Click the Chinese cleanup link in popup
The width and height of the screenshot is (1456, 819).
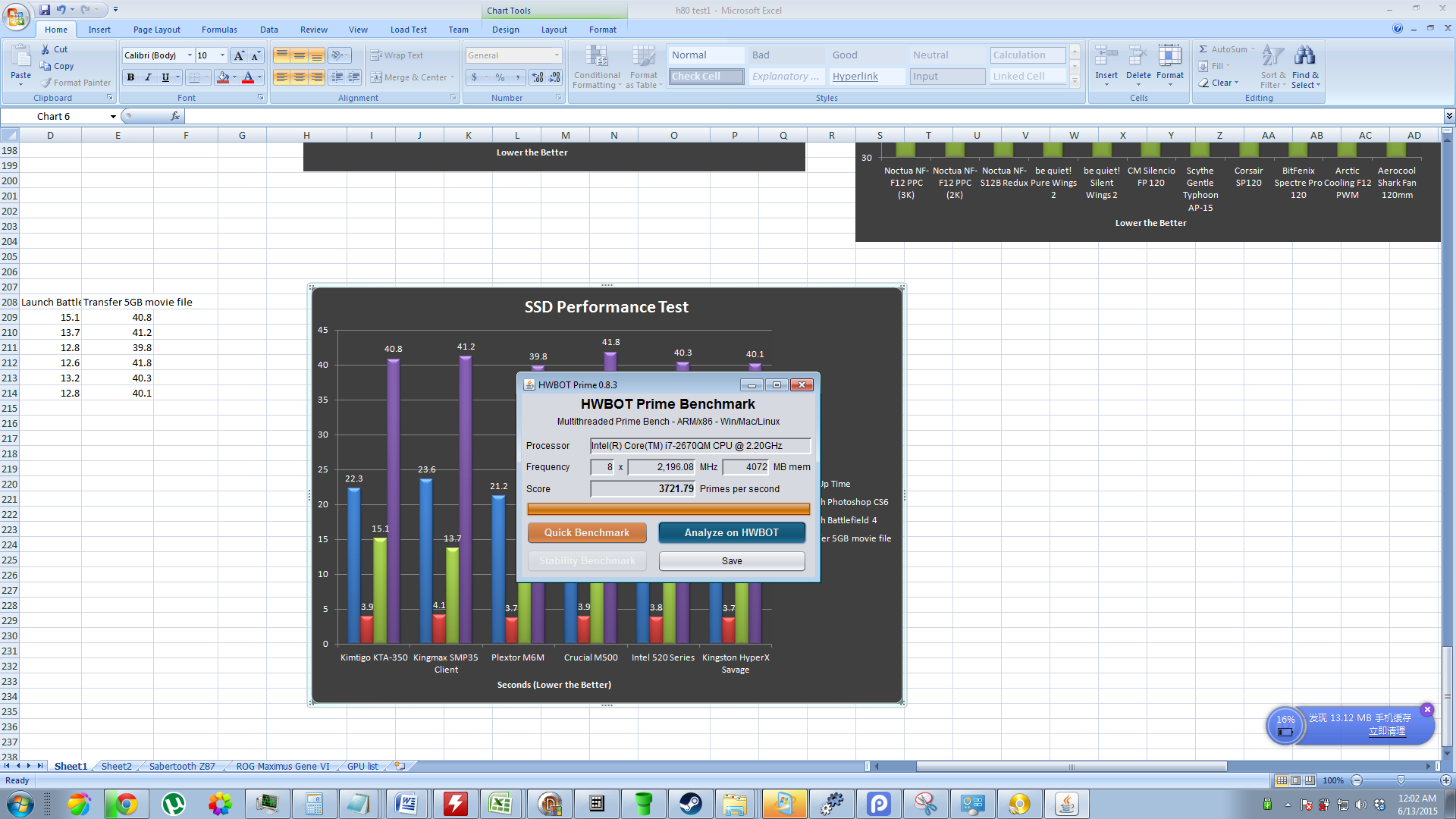click(x=1387, y=731)
